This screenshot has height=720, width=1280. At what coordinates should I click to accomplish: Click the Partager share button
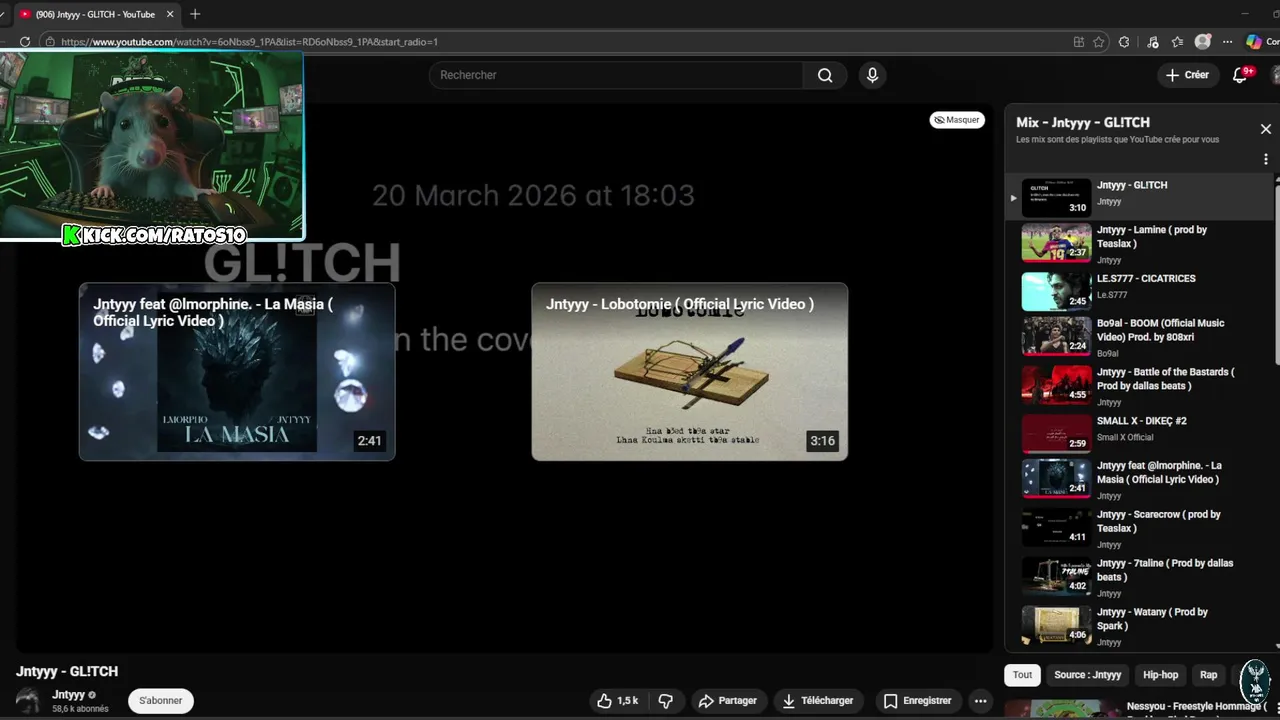point(727,701)
